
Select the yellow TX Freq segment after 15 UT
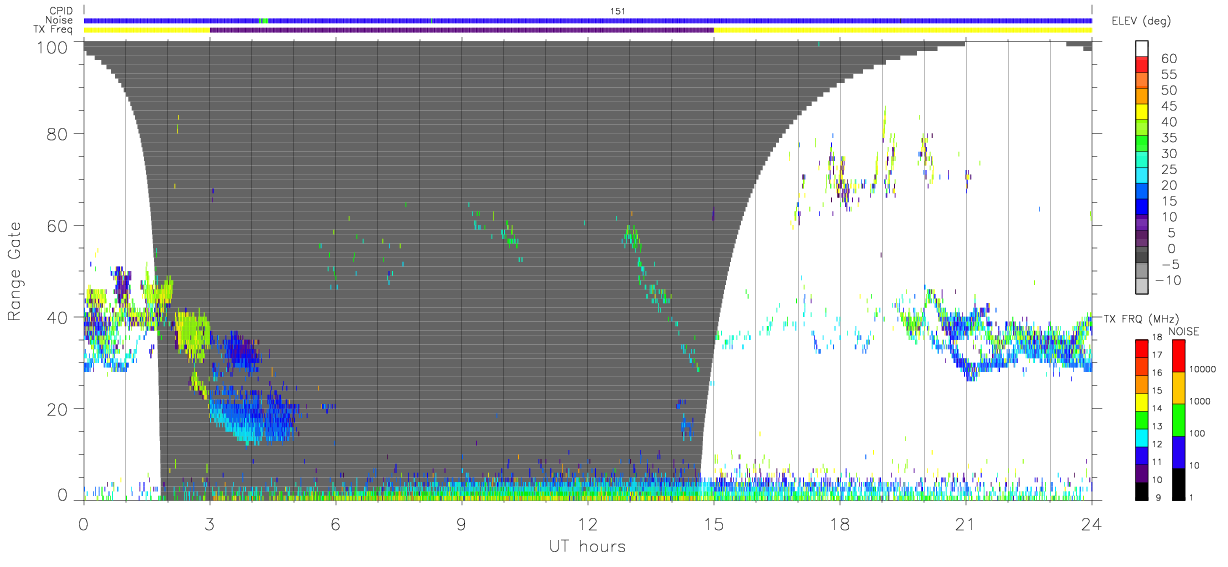[x=903, y=30]
